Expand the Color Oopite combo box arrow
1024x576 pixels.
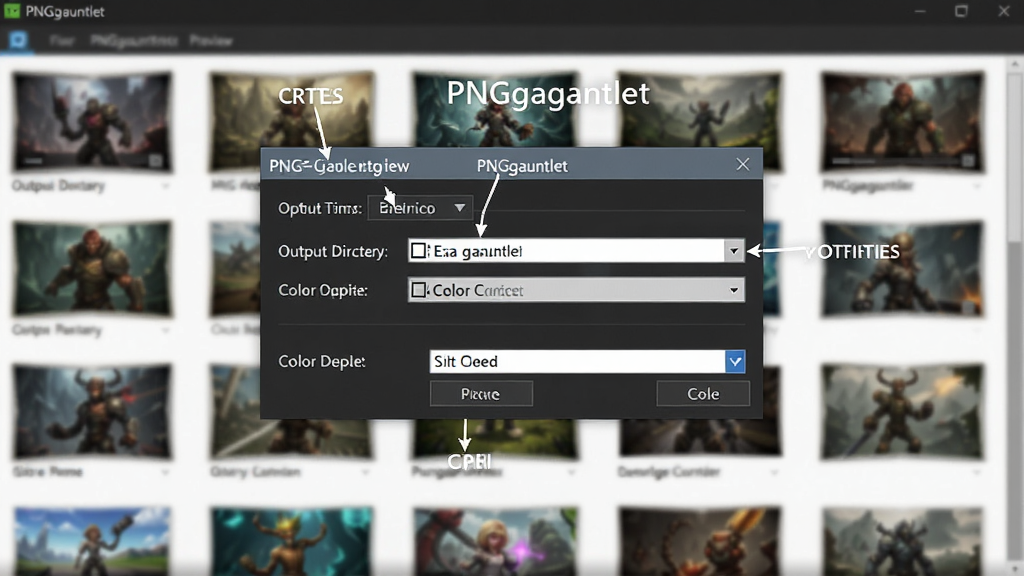pos(734,290)
